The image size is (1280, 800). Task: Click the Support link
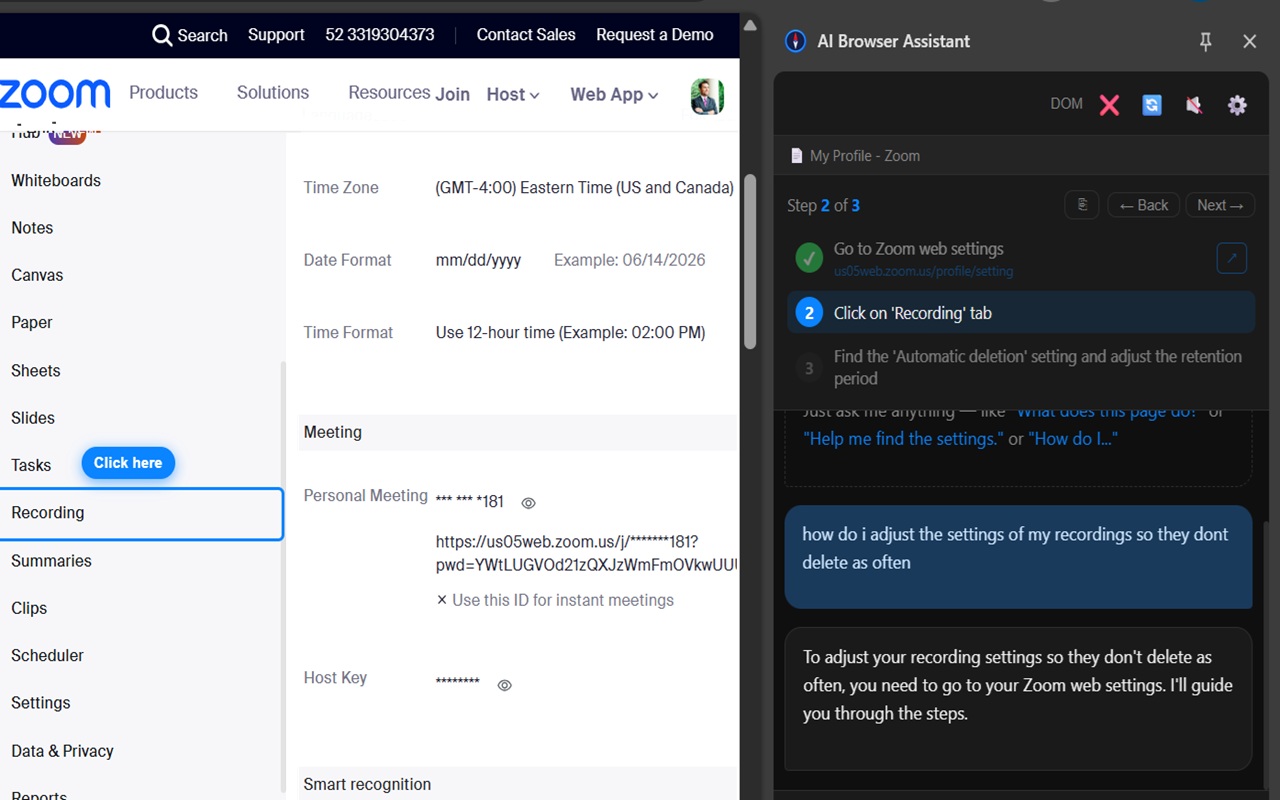coord(276,35)
